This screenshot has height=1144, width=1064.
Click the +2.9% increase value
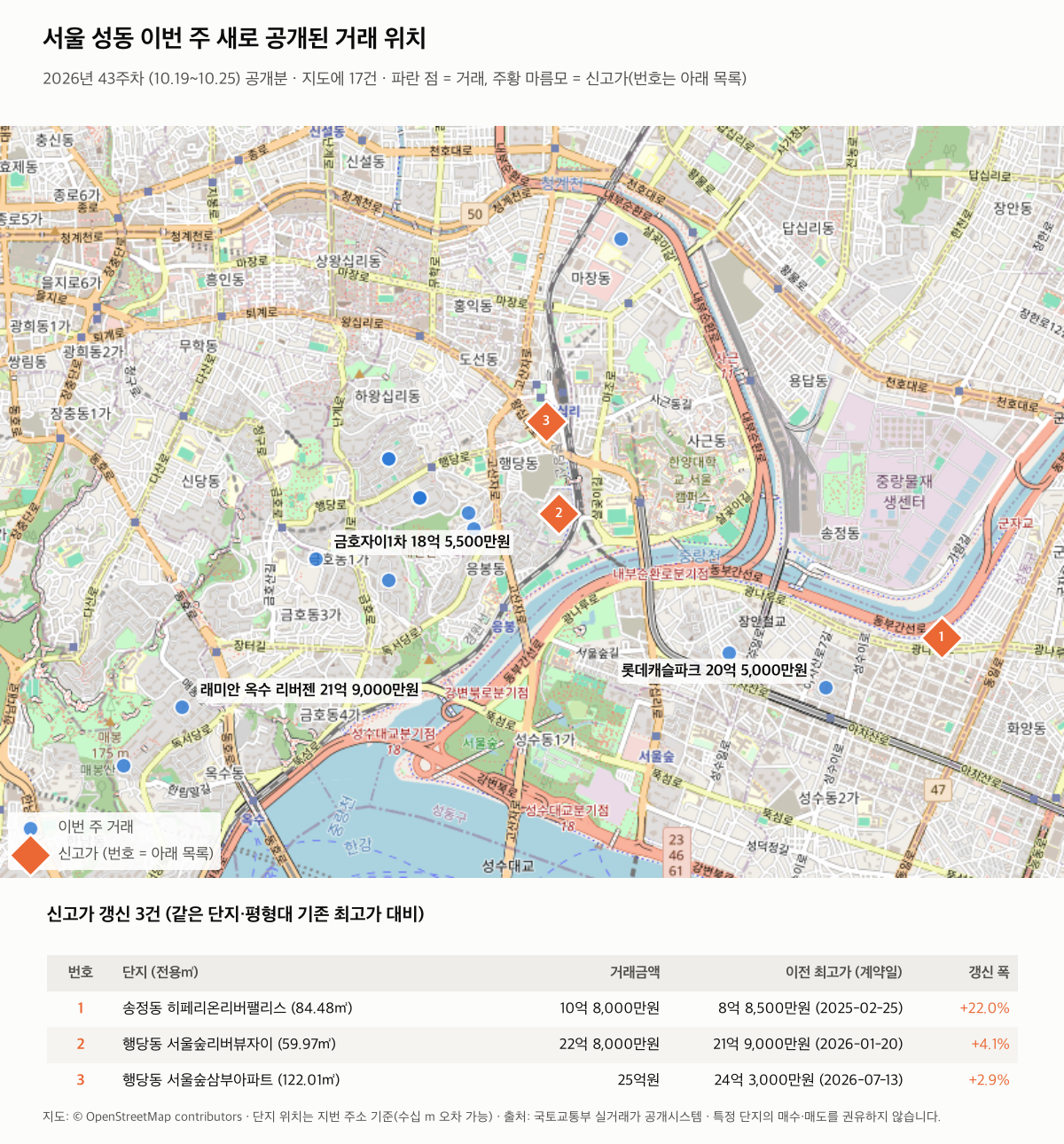(989, 1080)
